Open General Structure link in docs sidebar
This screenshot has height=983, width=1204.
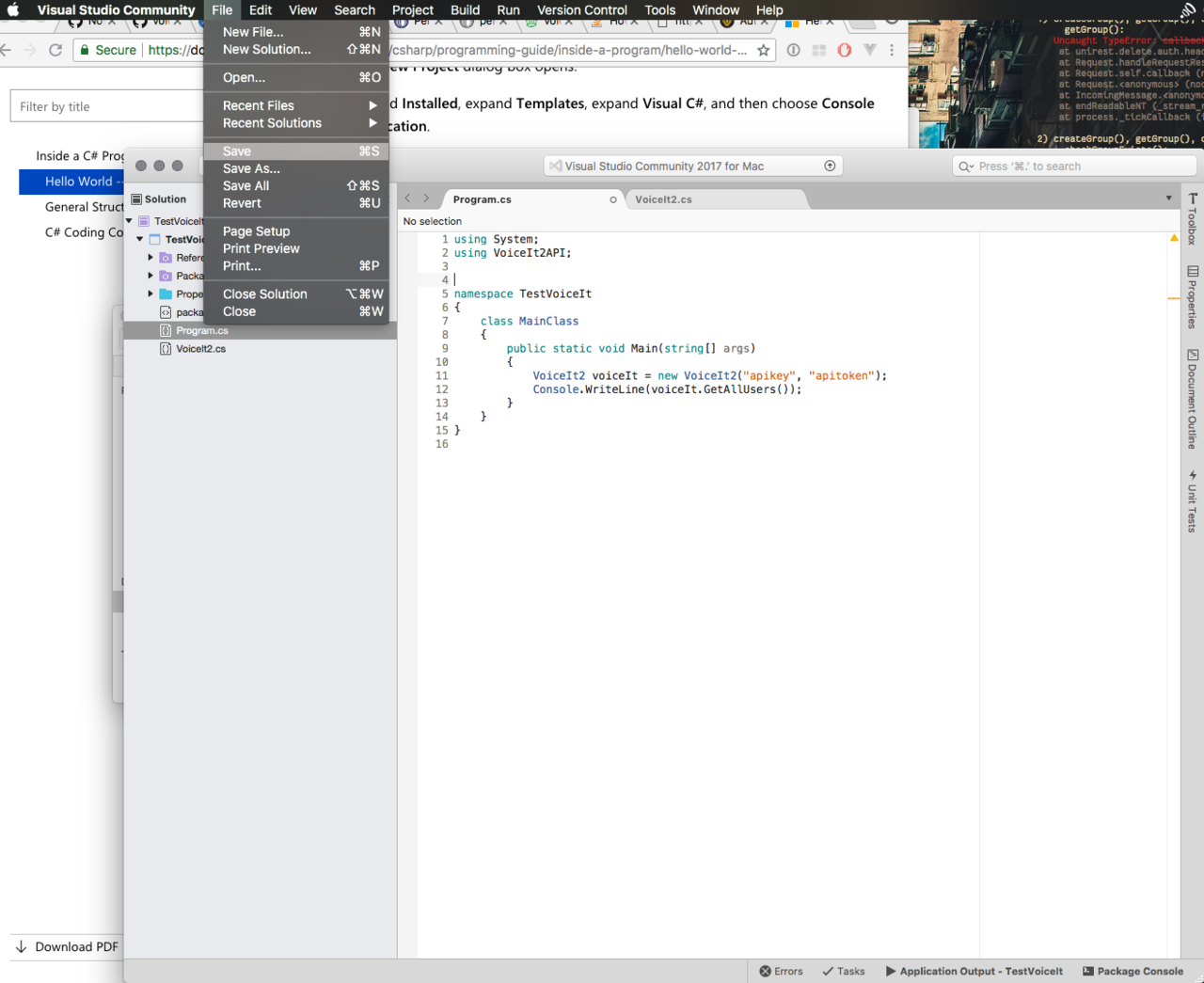click(84, 207)
